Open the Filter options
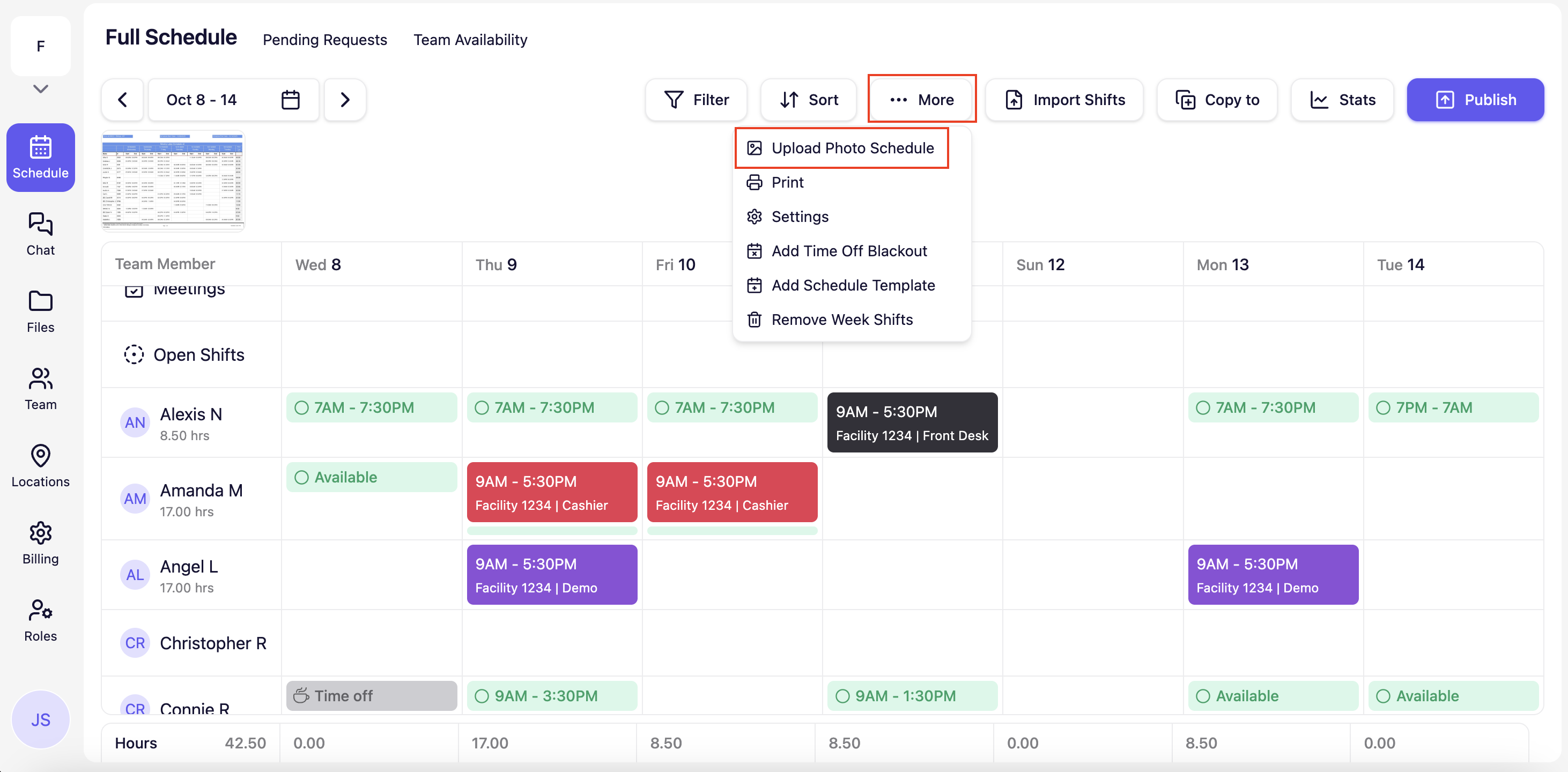The width and height of the screenshot is (1568, 772). click(x=697, y=100)
